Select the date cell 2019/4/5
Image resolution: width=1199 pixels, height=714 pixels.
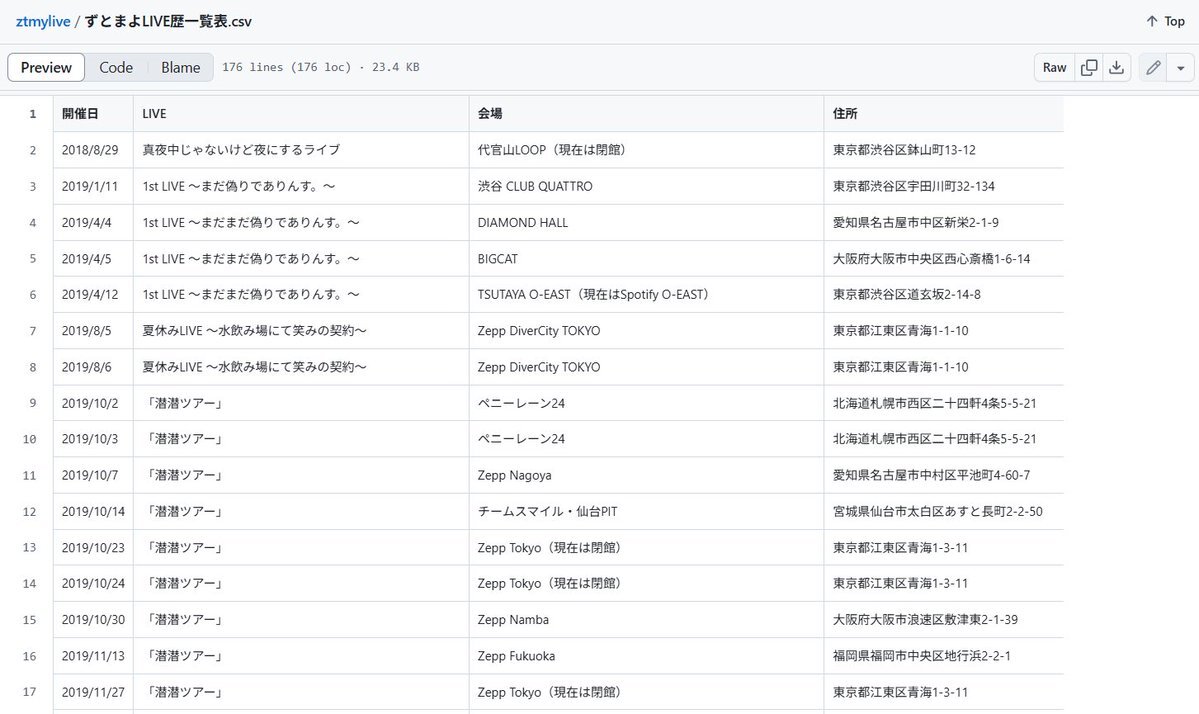pyautogui.click(x=93, y=258)
